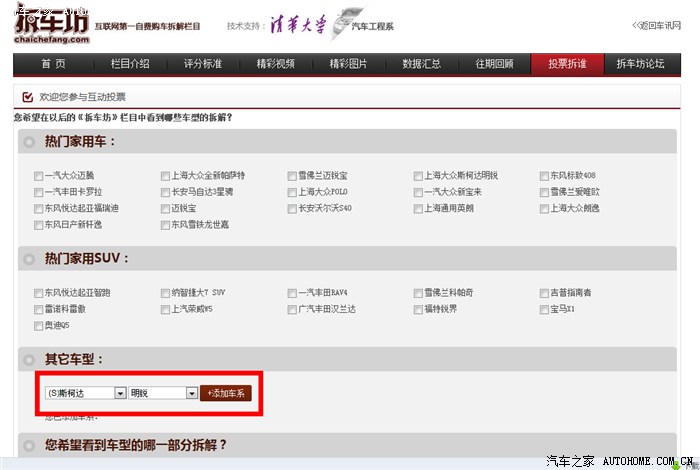
Task: Open the 数据汇总 navigation item
Action: click(422, 64)
